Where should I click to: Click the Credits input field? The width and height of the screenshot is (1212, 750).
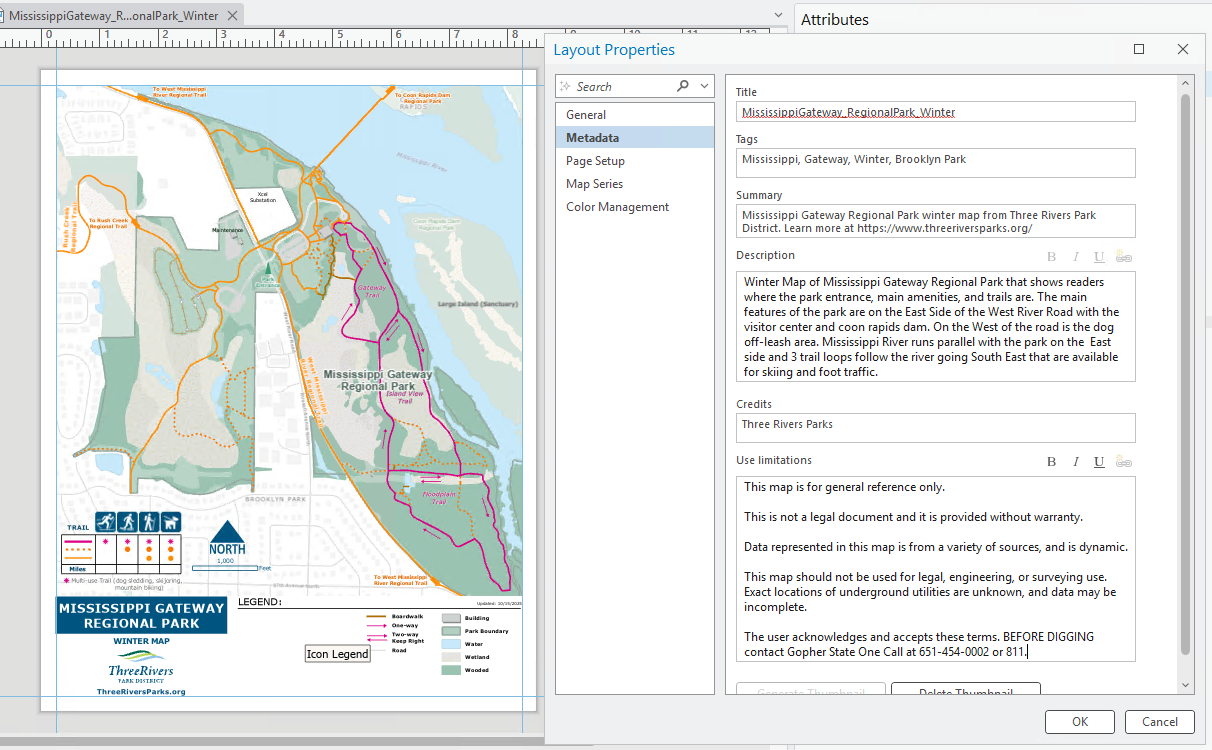935,428
